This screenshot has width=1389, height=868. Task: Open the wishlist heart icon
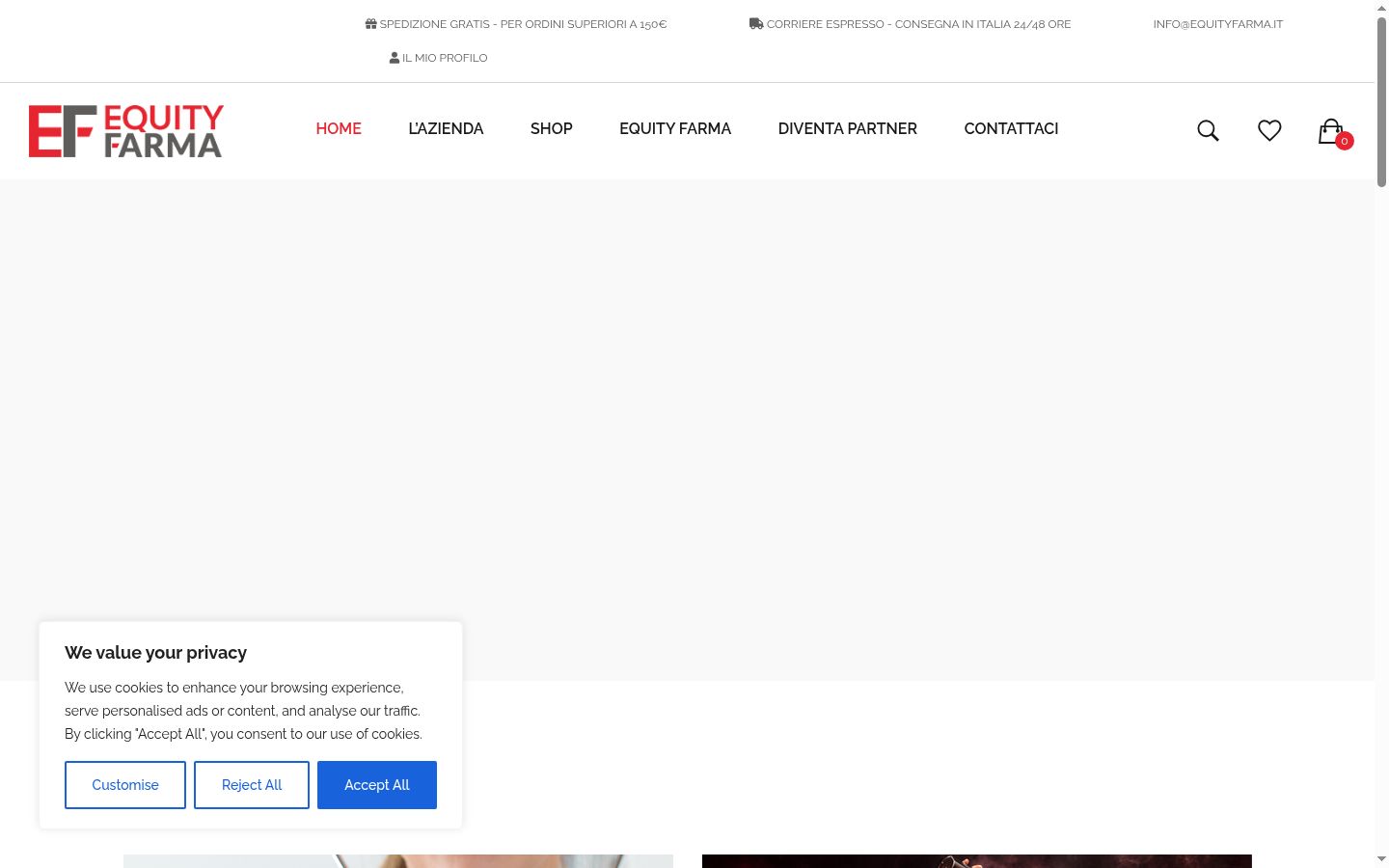click(x=1269, y=130)
